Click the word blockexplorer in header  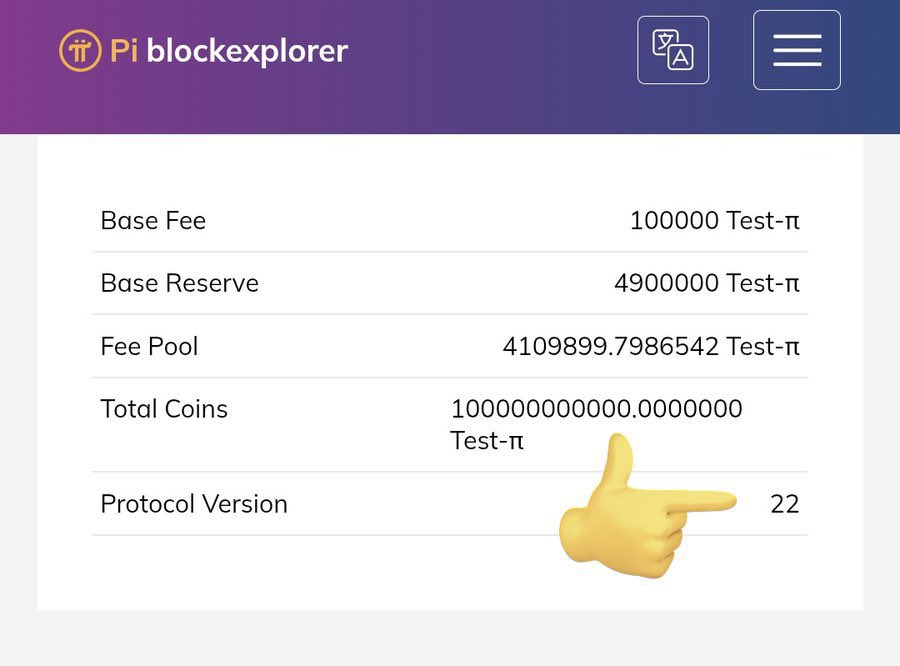247,51
